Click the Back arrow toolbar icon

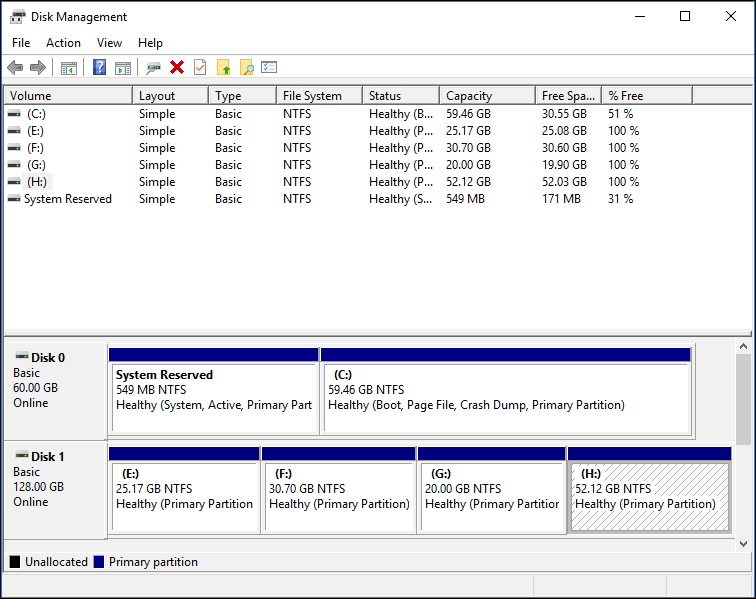[x=15, y=68]
